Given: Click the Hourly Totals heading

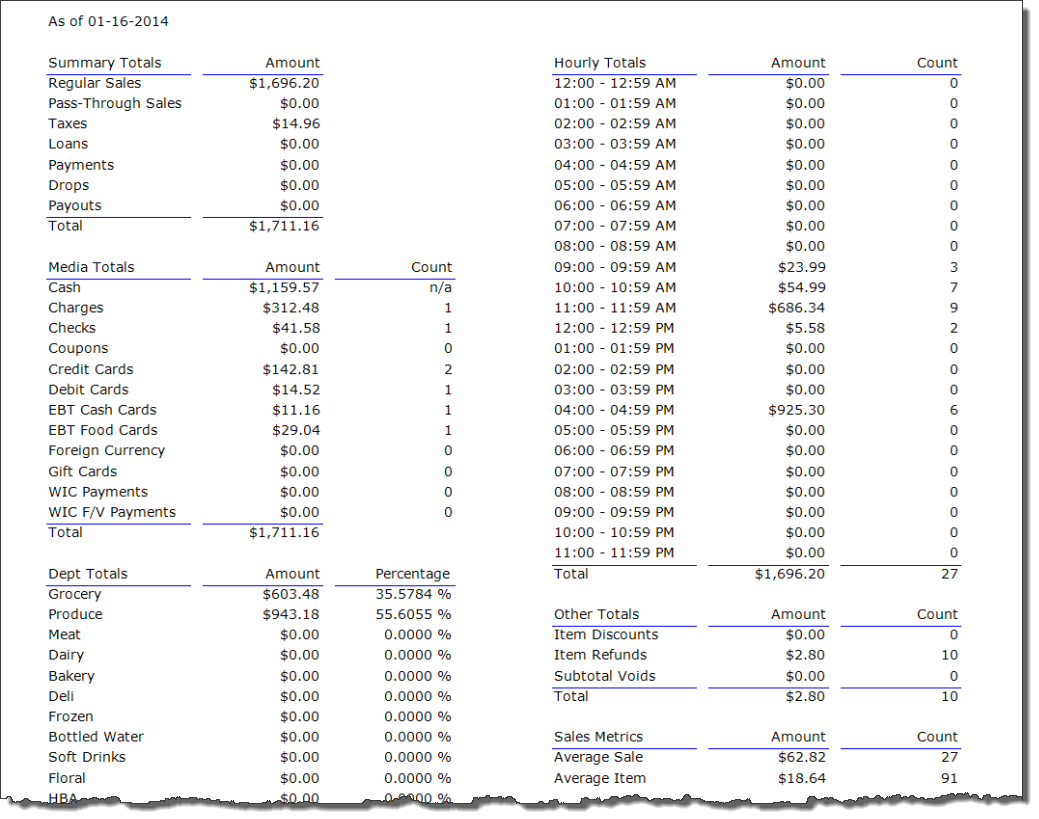Looking at the screenshot, I should 600,63.
